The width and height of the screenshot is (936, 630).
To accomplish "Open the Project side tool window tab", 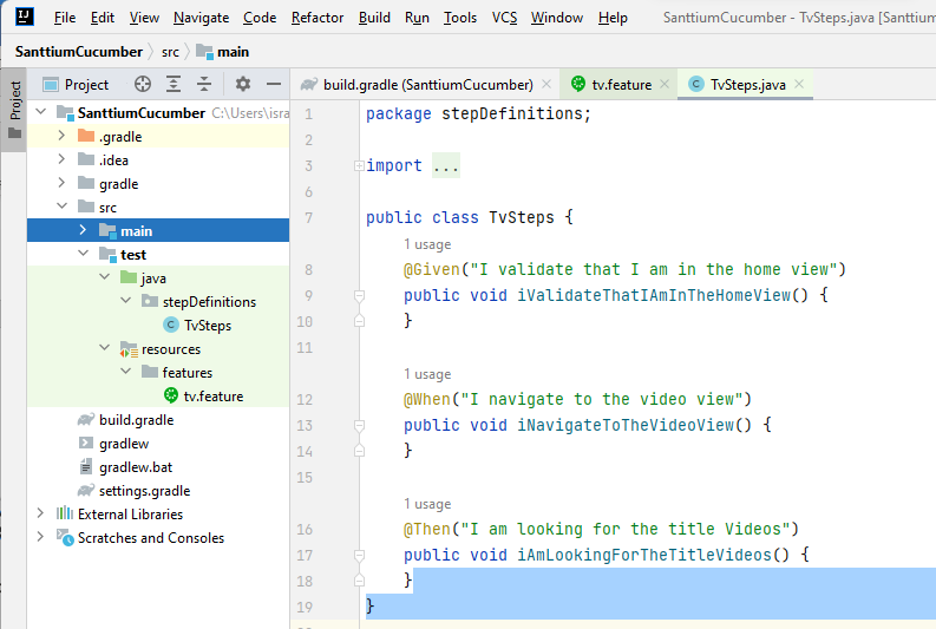I will (14, 110).
